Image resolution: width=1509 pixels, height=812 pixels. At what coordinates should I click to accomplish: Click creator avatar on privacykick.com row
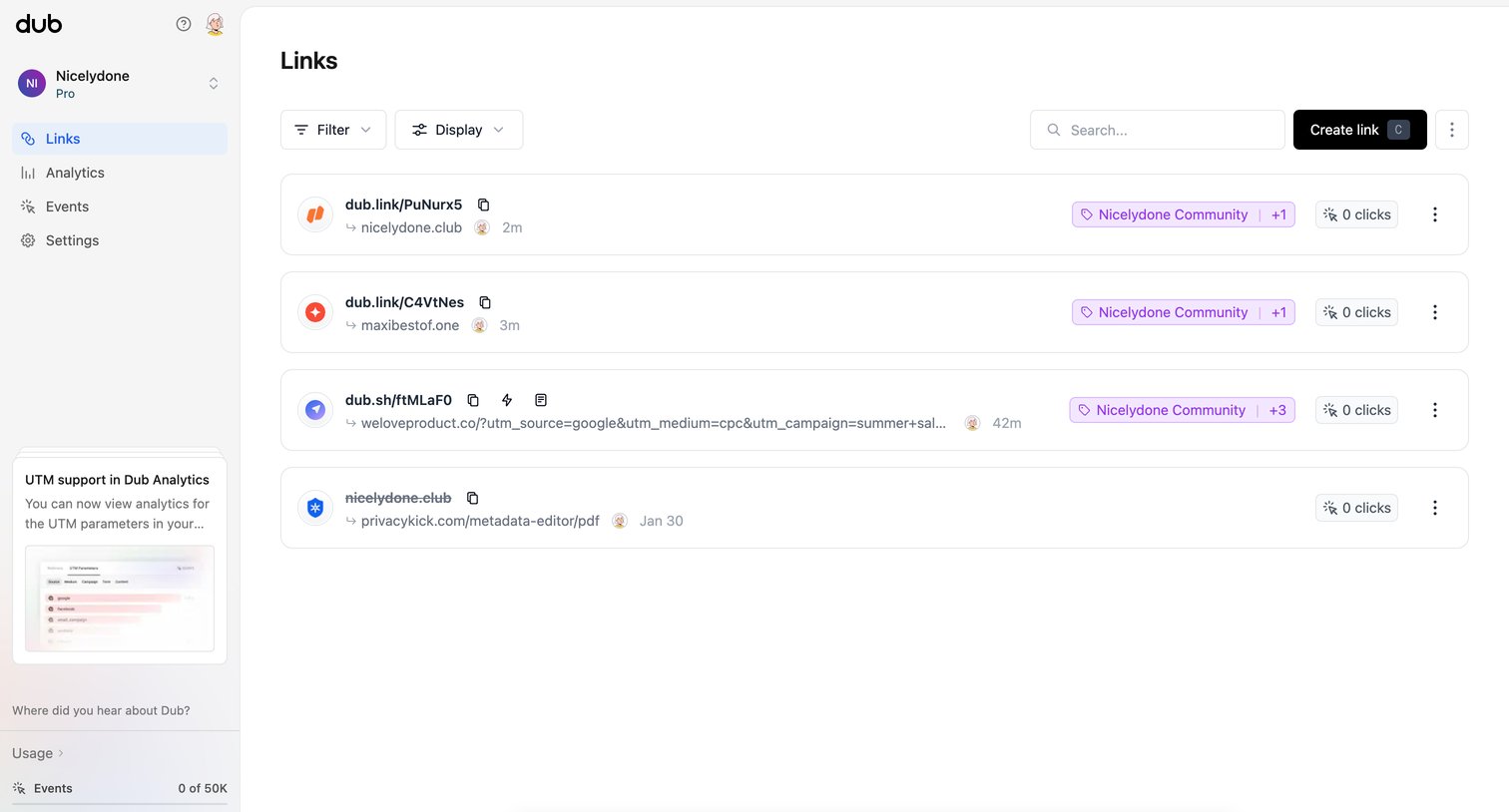620,521
